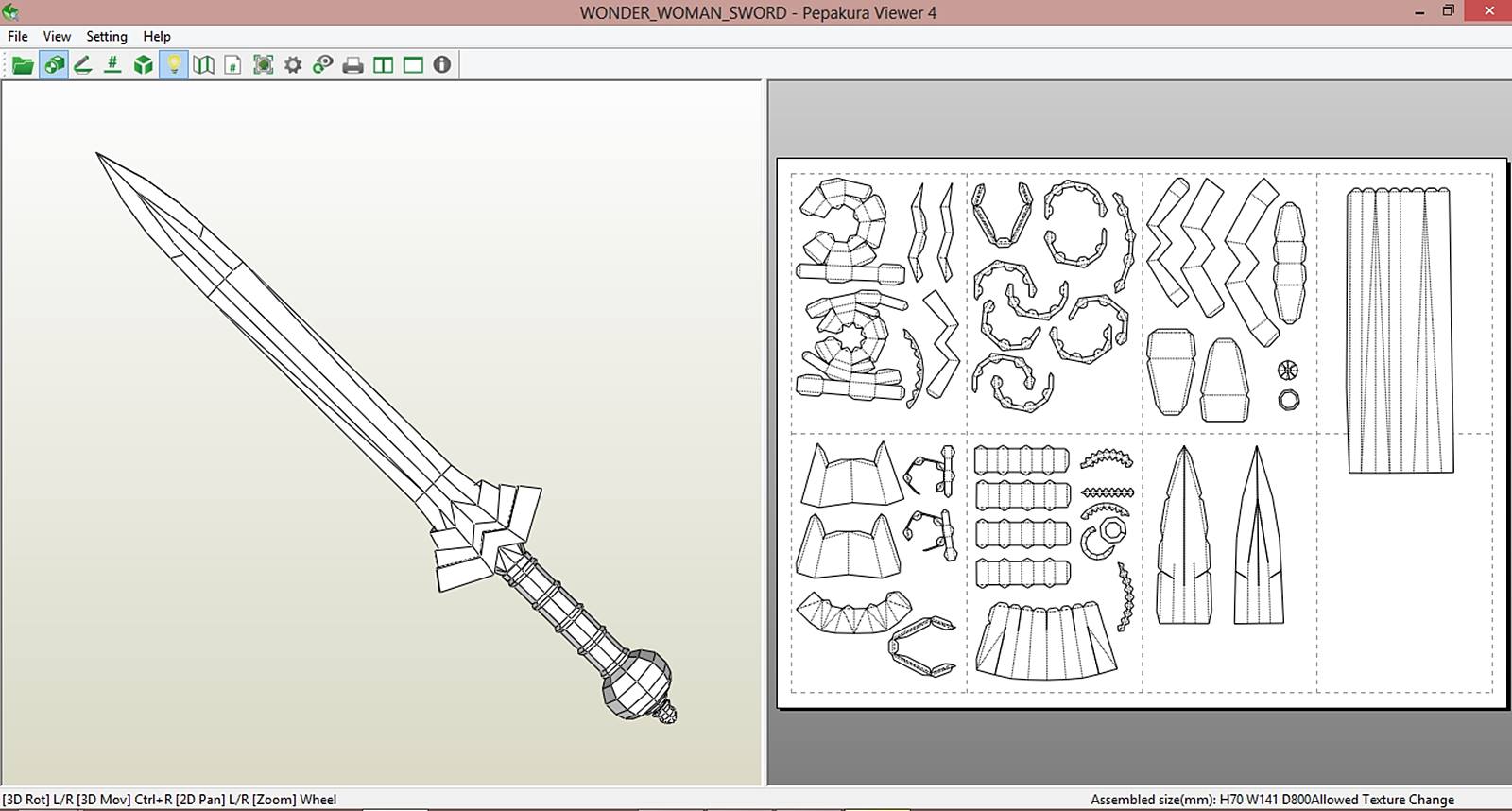Switch to split two-pane window layout icon
The image size is (1512, 811).
click(383, 65)
